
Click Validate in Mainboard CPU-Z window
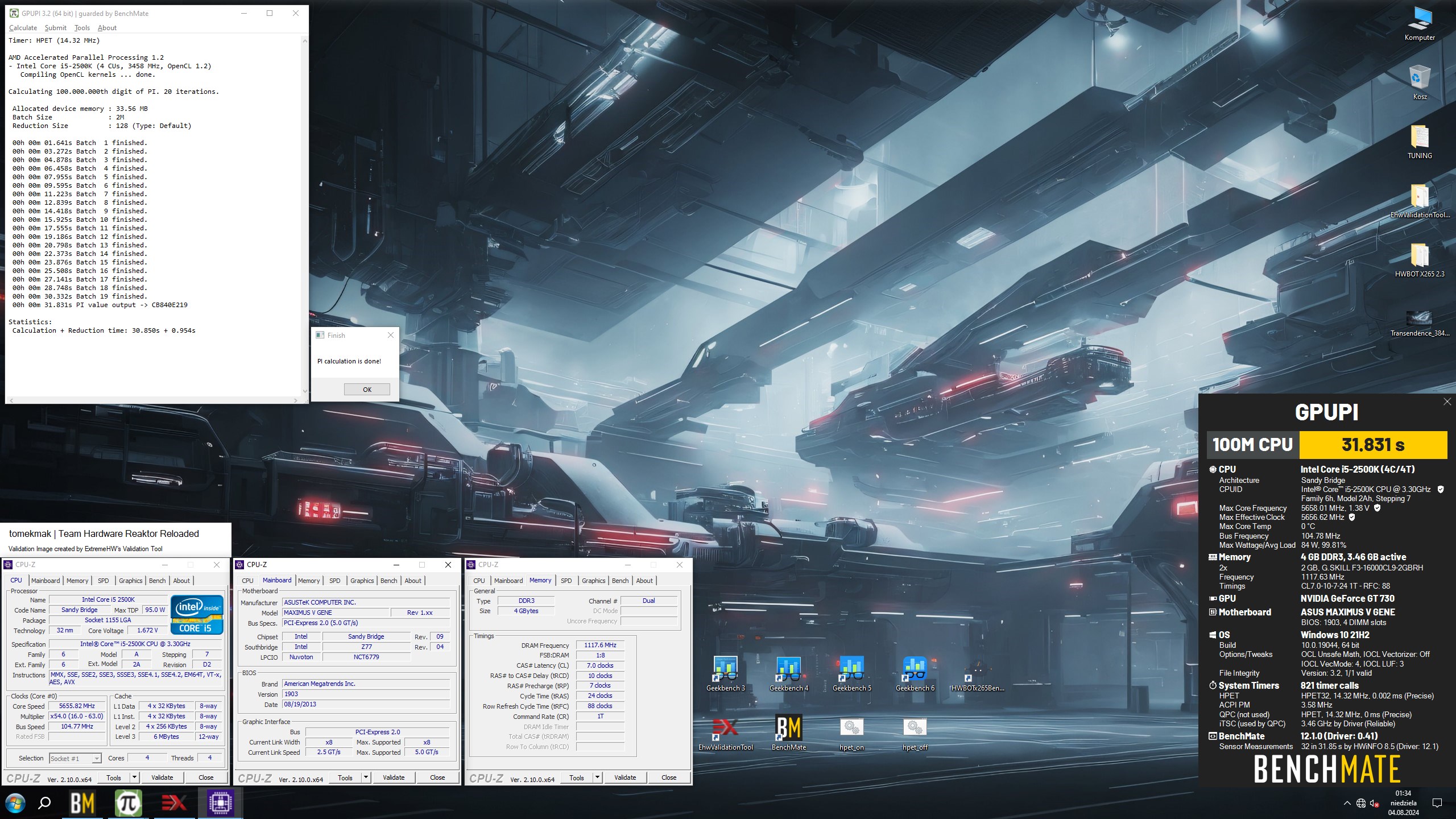coord(393,777)
